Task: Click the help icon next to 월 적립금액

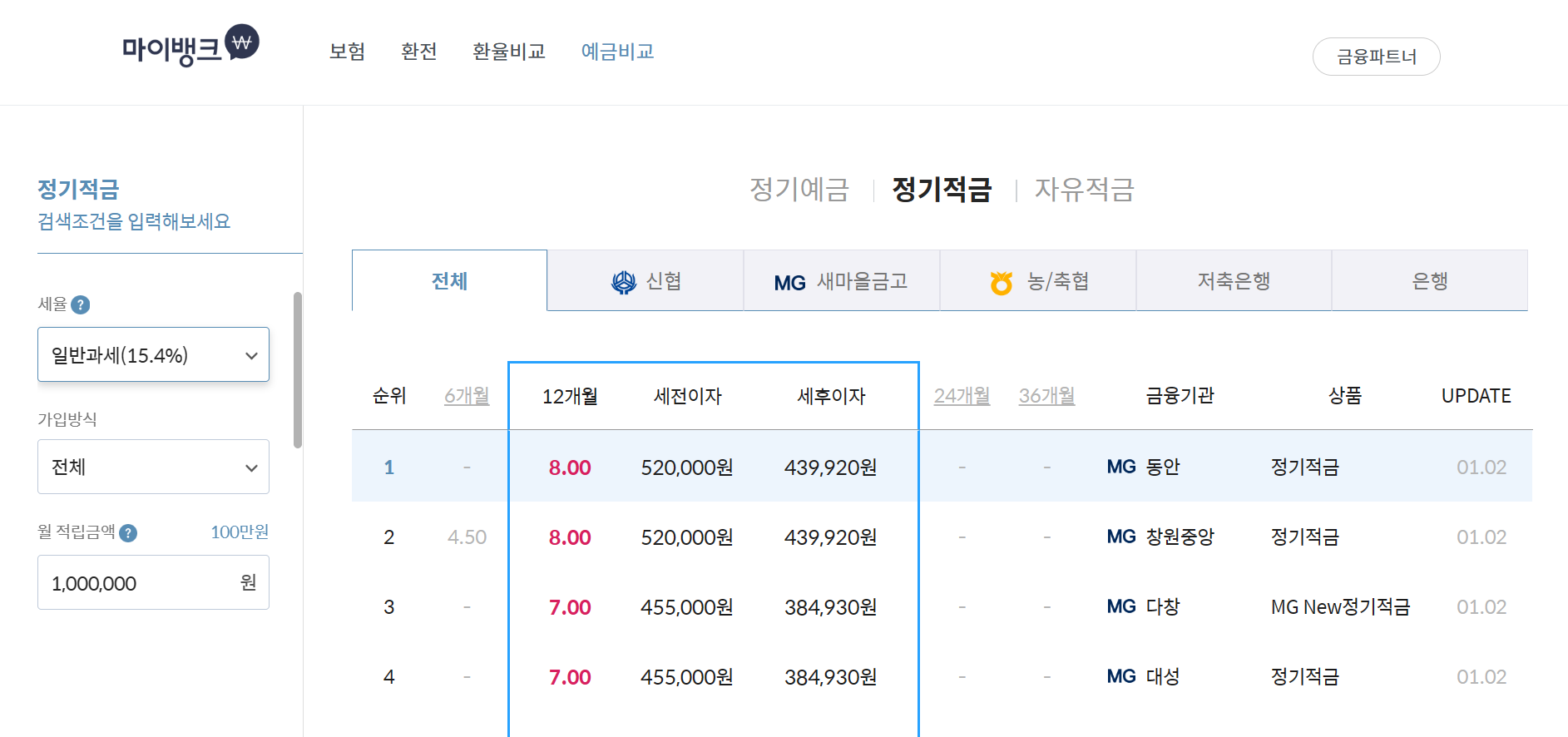Action: (x=128, y=533)
